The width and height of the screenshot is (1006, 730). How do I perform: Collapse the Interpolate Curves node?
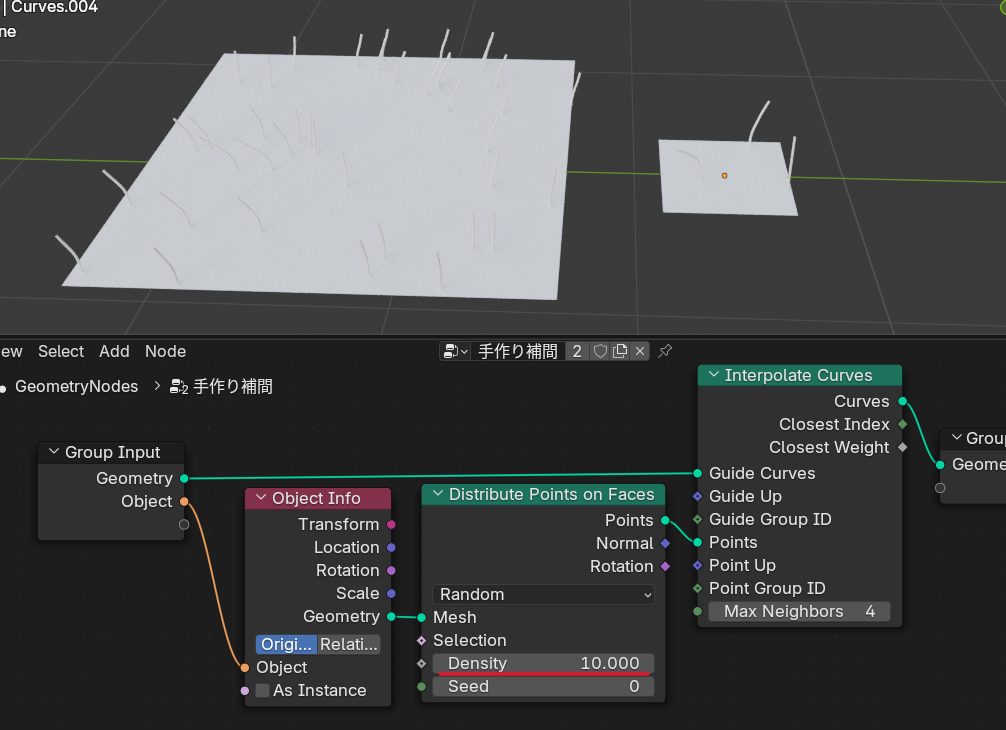point(714,375)
